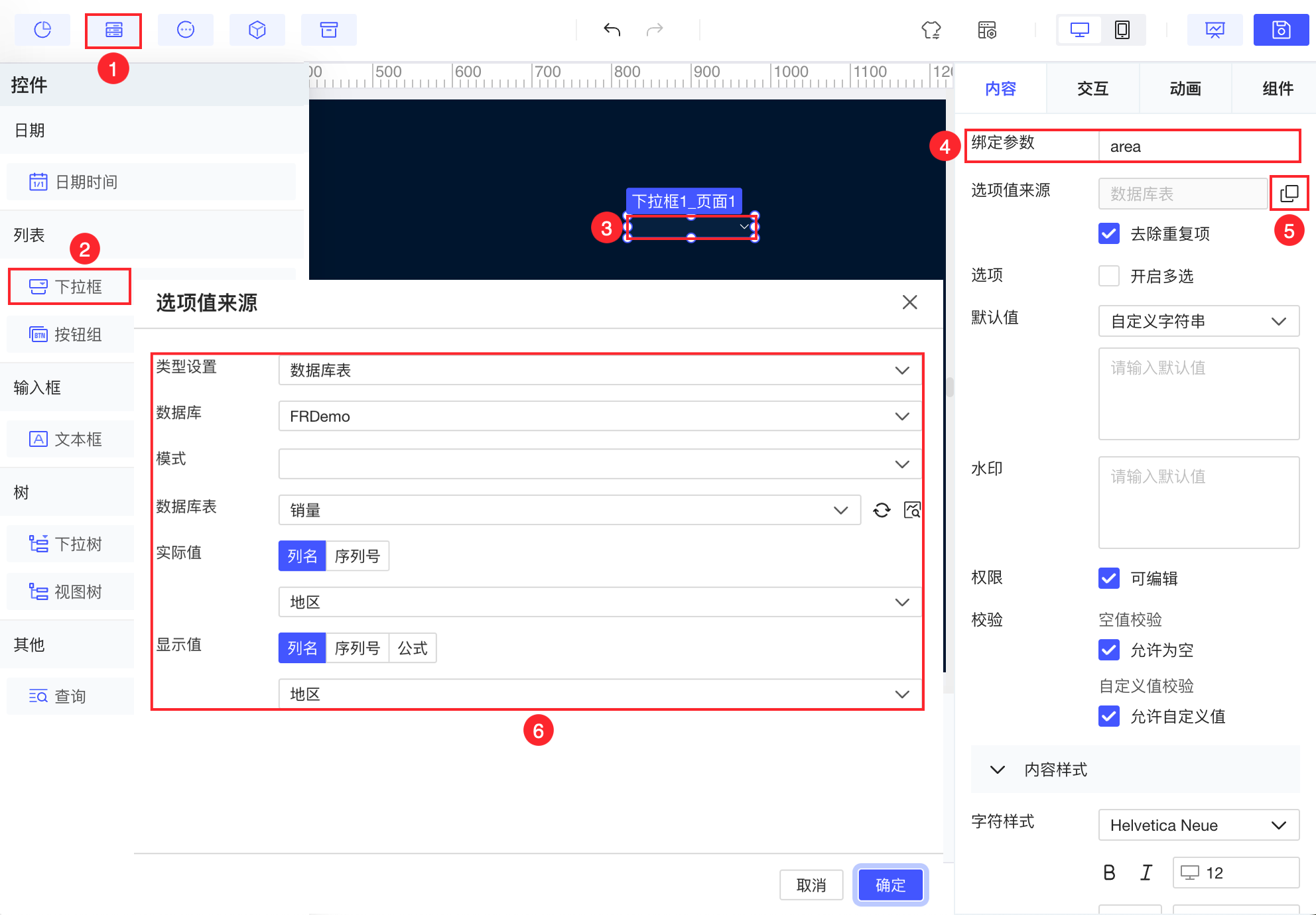Switch to 交互 tab
Screen dimensions: 1316x915
point(1092,88)
